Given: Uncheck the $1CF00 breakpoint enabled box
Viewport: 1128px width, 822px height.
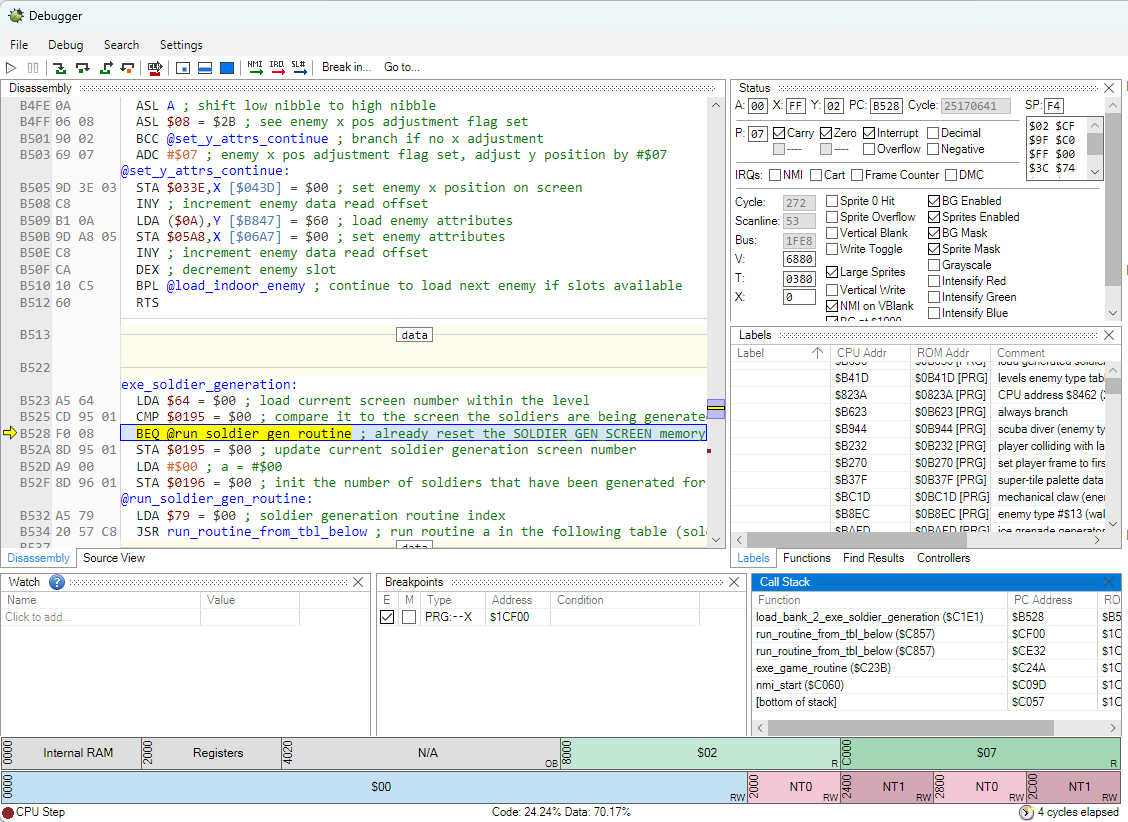Looking at the screenshot, I should point(387,618).
